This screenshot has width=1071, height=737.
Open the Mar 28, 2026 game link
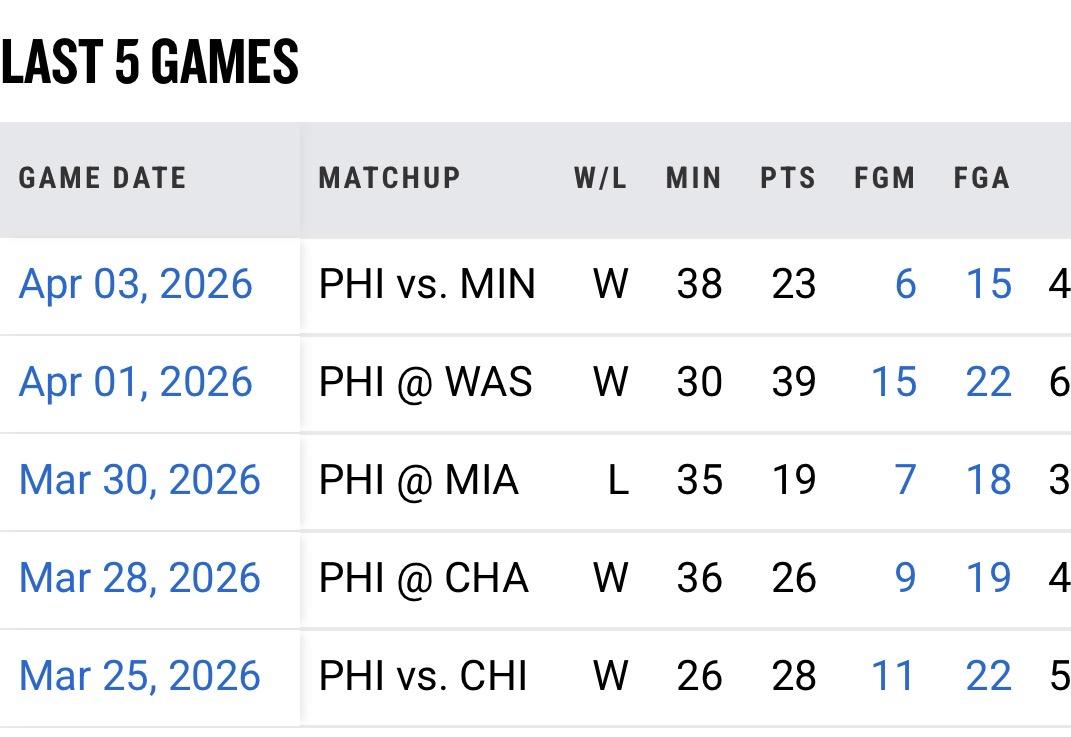click(139, 579)
